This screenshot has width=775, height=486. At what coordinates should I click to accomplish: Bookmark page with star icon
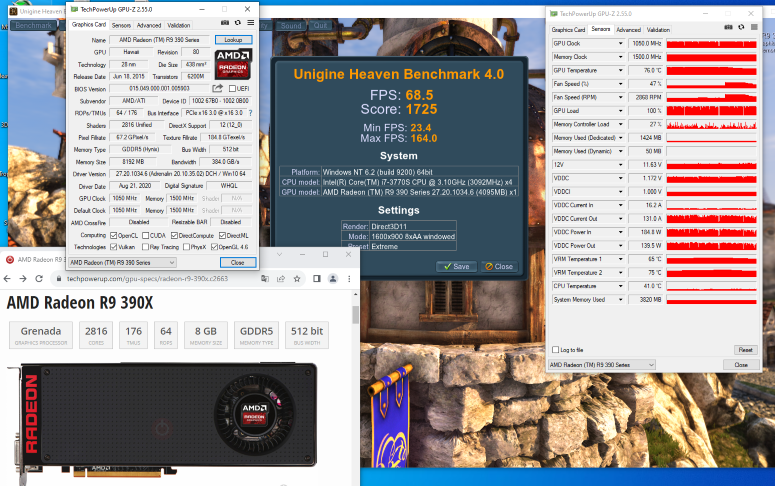tap(297, 279)
